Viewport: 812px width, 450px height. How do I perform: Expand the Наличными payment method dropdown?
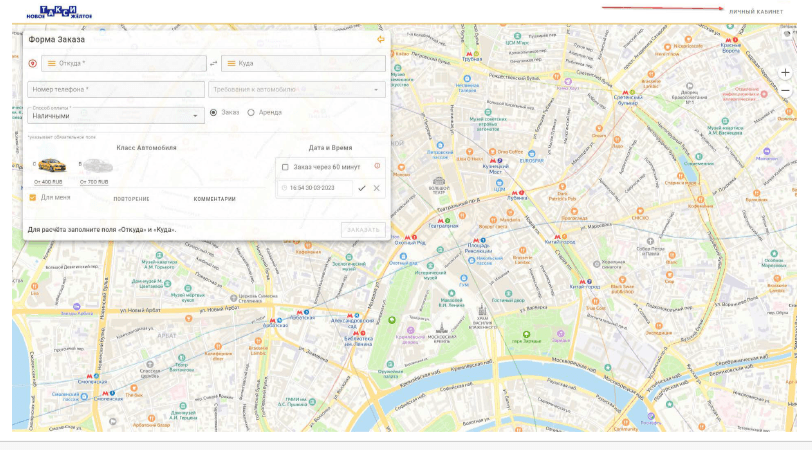tap(115, 115)
